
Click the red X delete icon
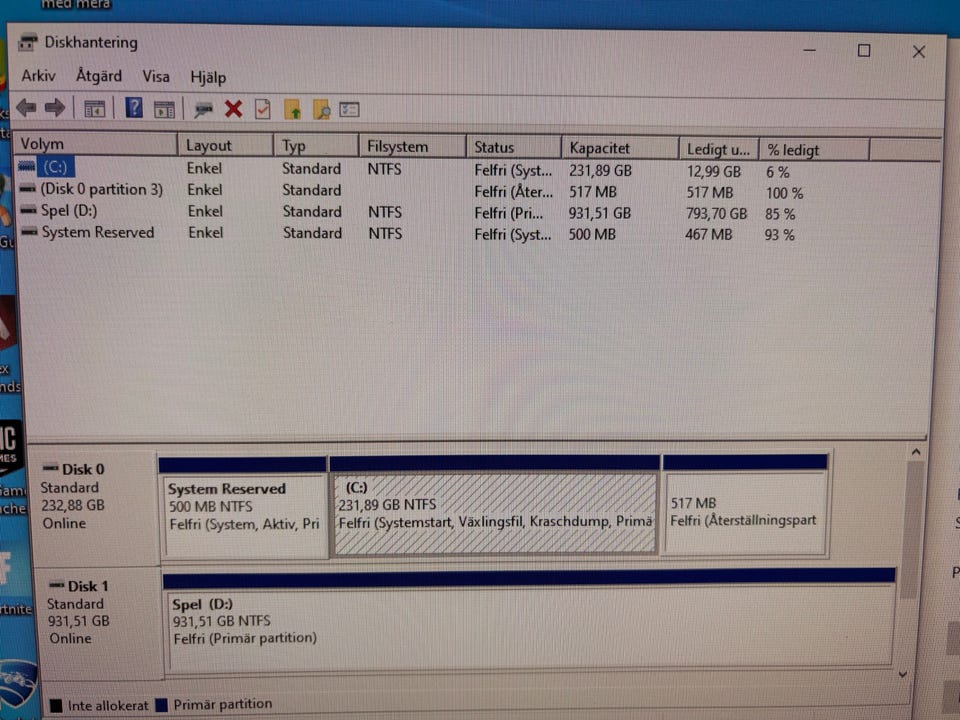(233, 109)
